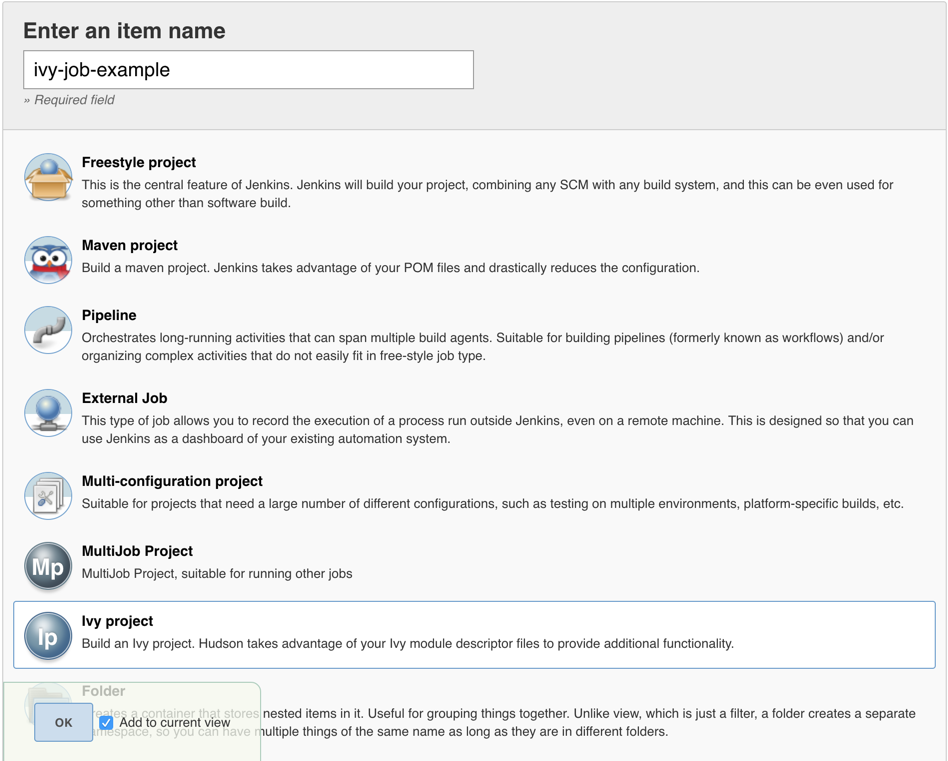Image resolution: width=948 pixels, height=761 pixels.
Task: Pick the Pipeline item type title
Action: tap(109, 315)
